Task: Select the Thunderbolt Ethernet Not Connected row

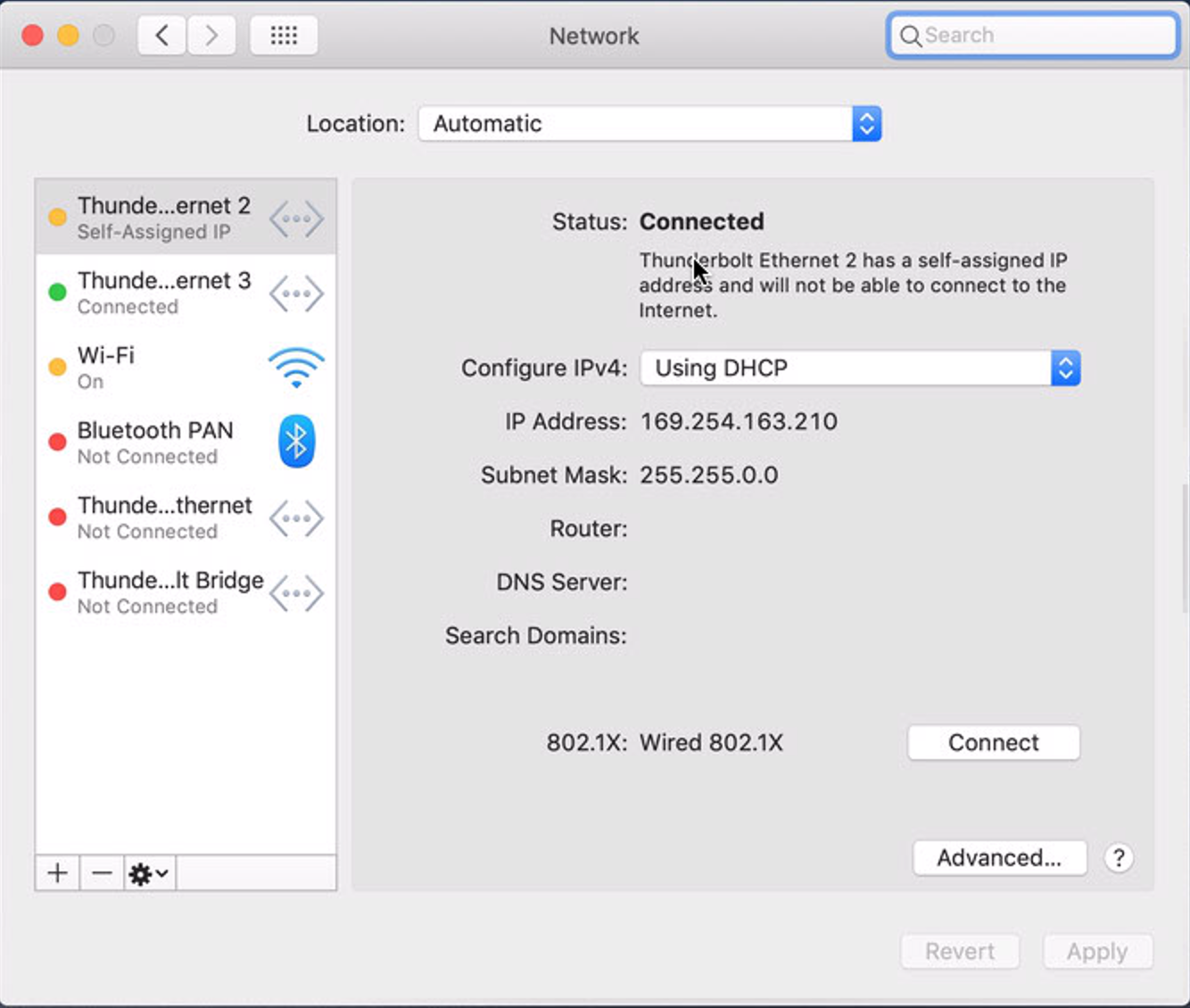Action: pyautogui.click(x=186, y=517)
